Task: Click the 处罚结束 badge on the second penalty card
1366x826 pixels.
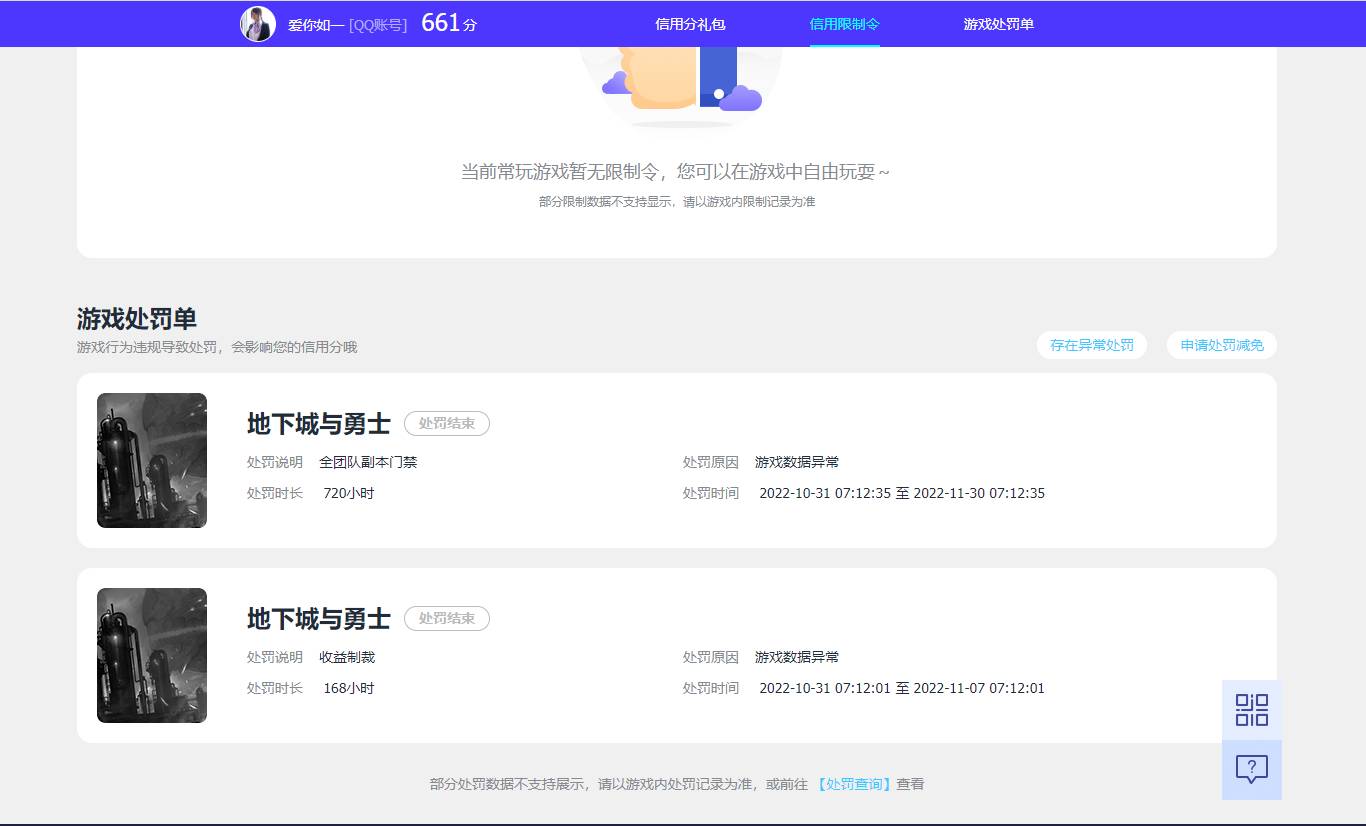Action: click(446, 618)
